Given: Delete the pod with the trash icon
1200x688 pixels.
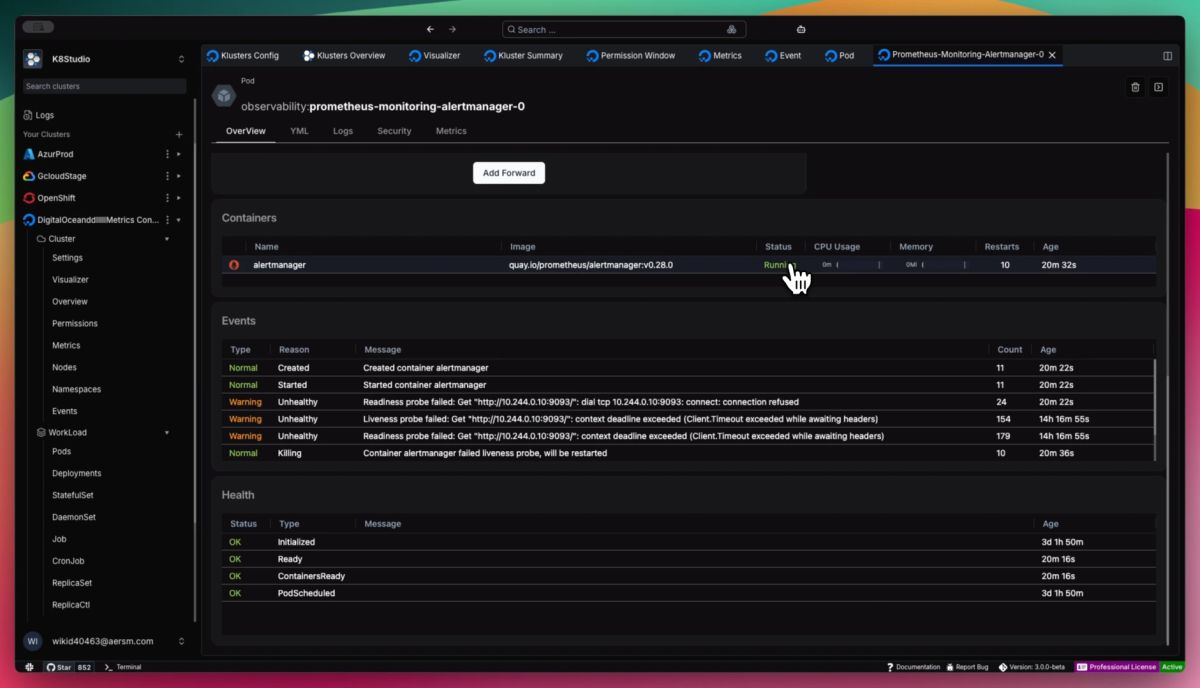Looking at the screenshot, I should point(1135,87).
